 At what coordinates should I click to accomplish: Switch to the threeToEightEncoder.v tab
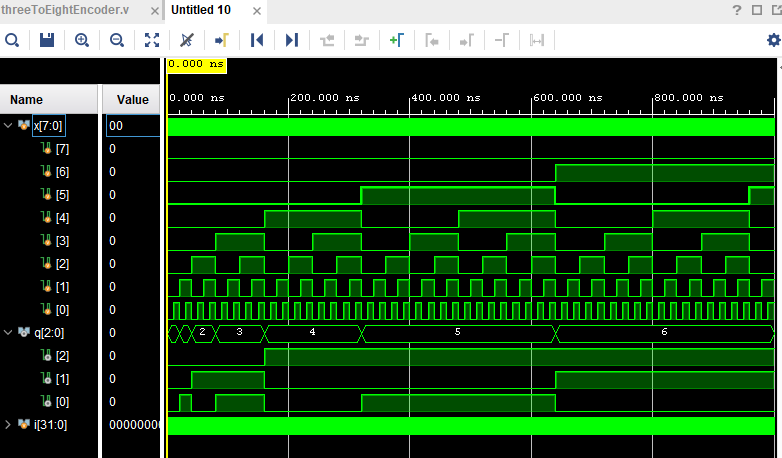point(65,10)
